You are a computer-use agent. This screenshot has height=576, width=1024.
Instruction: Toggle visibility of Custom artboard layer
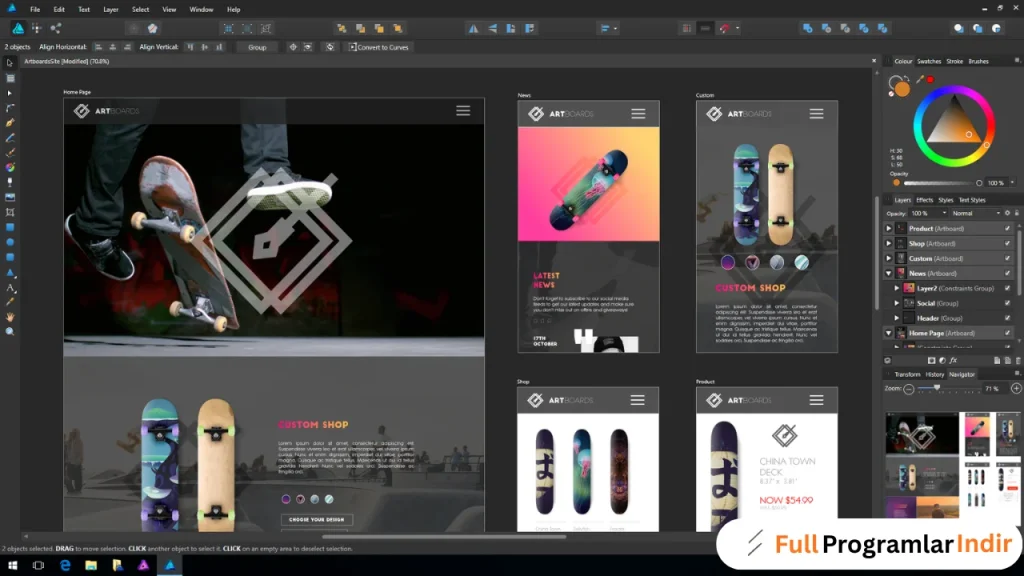point(1008,259)
